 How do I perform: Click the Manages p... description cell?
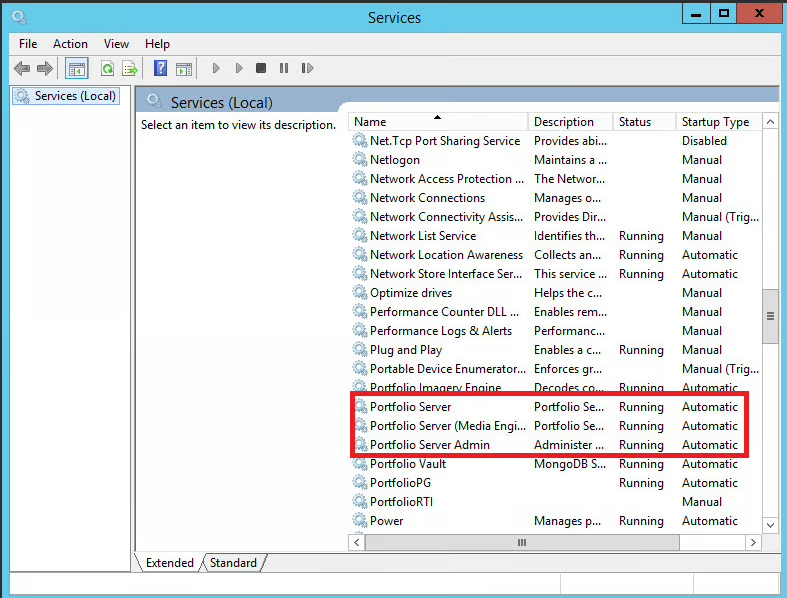pos(567,521)
